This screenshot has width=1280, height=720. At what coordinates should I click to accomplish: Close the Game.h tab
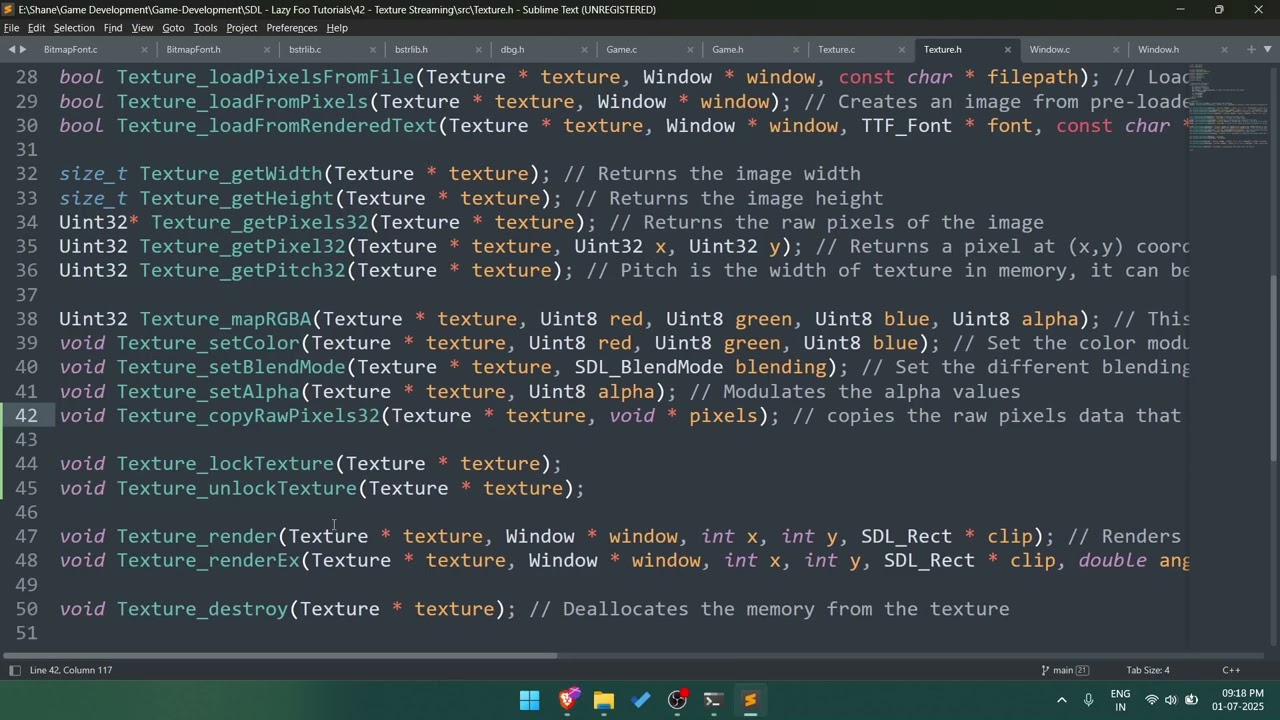pos(797,49)
